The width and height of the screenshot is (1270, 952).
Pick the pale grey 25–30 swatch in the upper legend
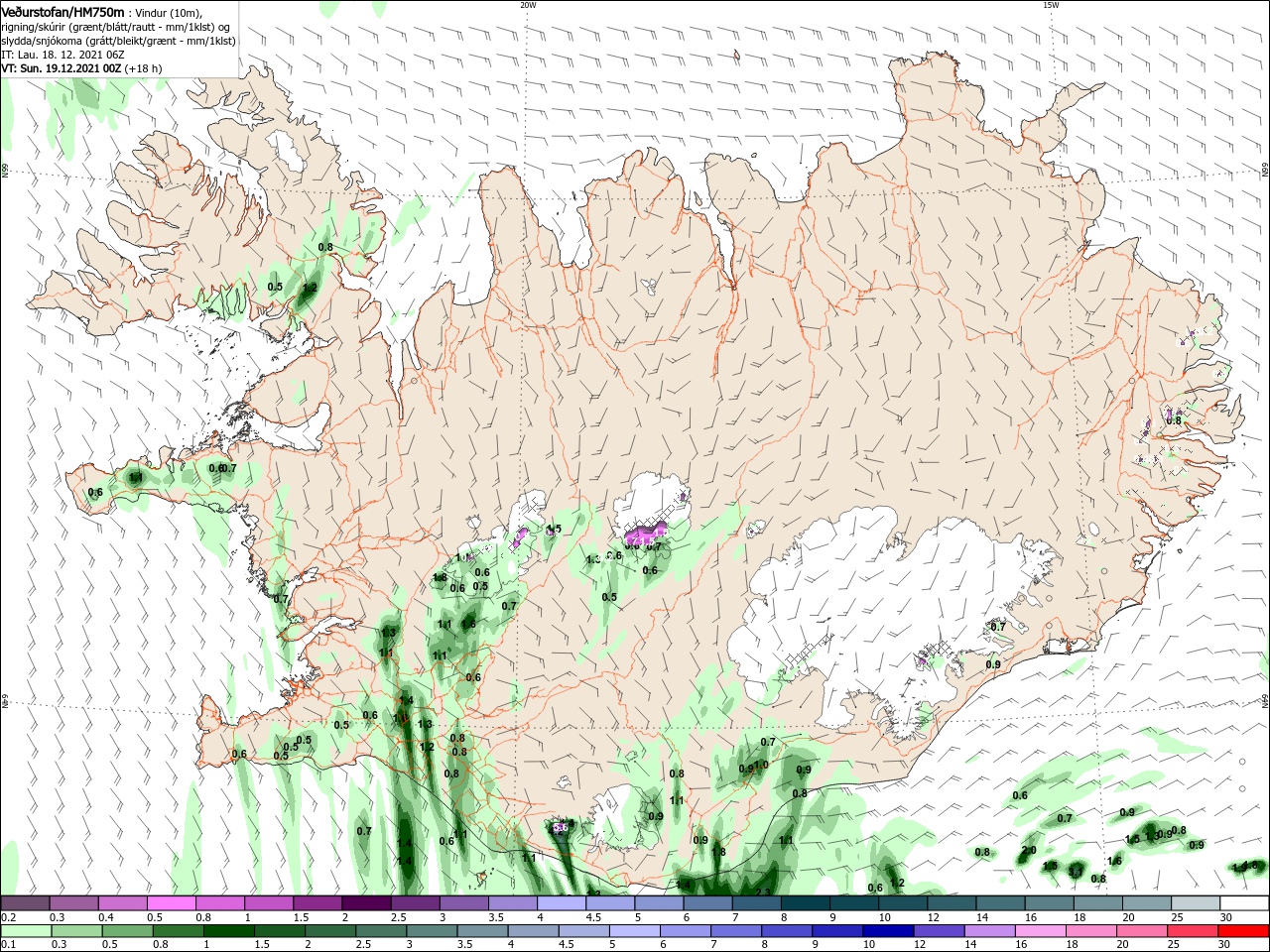click(1197, 903)
